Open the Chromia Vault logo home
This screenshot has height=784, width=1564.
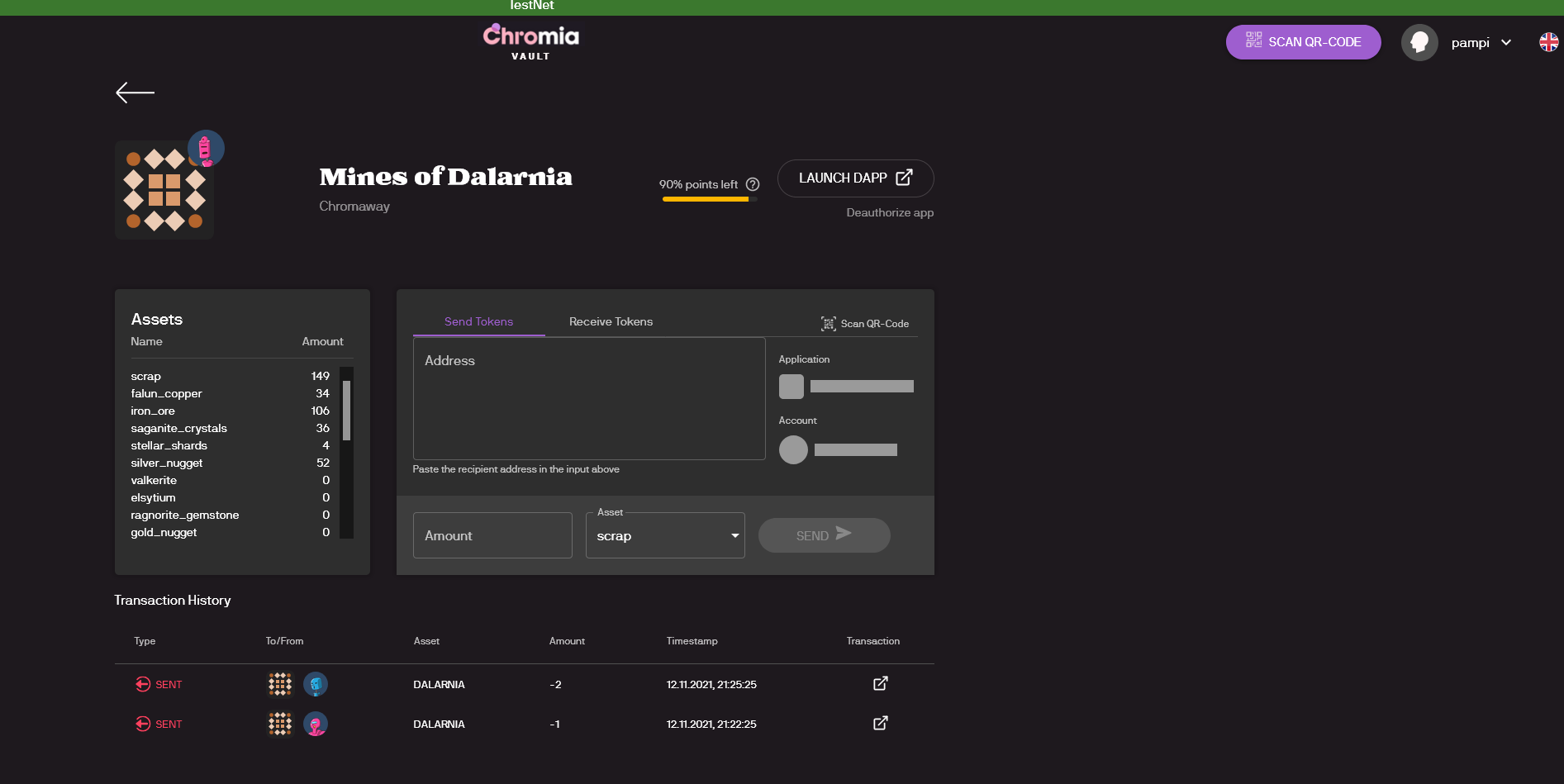click(x=531, y=42)
